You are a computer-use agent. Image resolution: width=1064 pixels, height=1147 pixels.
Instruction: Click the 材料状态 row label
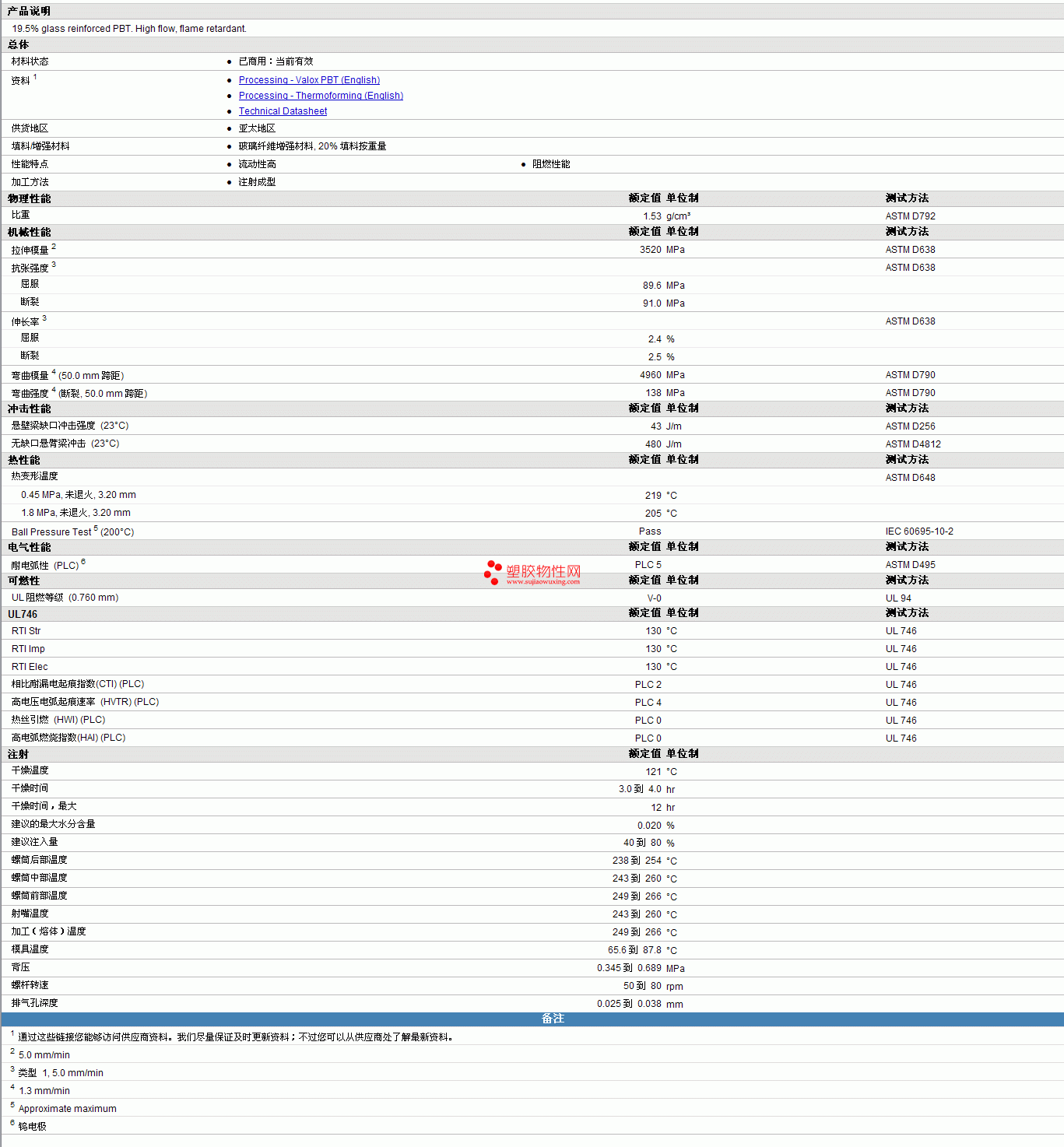click(30, 61)
